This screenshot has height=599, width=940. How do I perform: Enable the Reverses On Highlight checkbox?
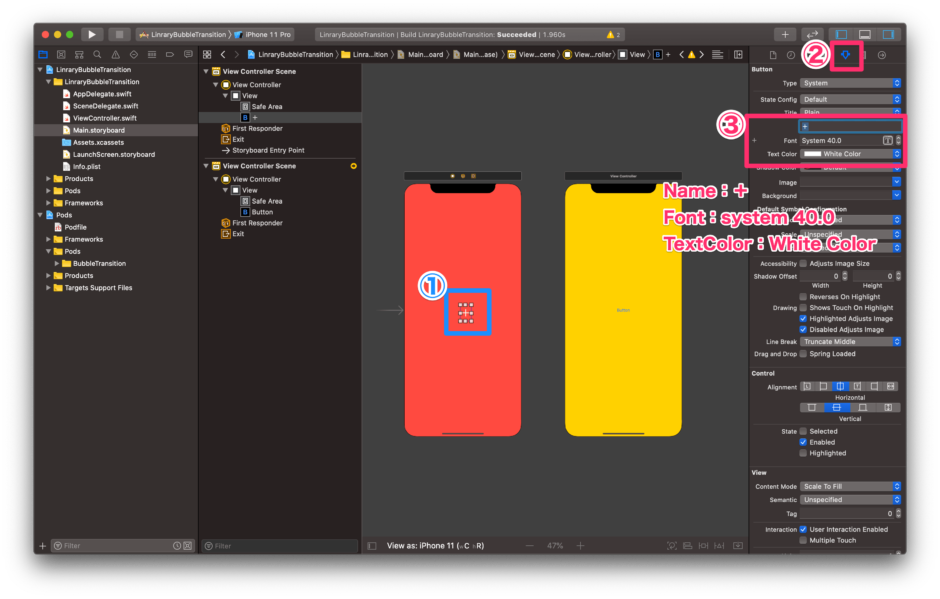tap(802, 296)
